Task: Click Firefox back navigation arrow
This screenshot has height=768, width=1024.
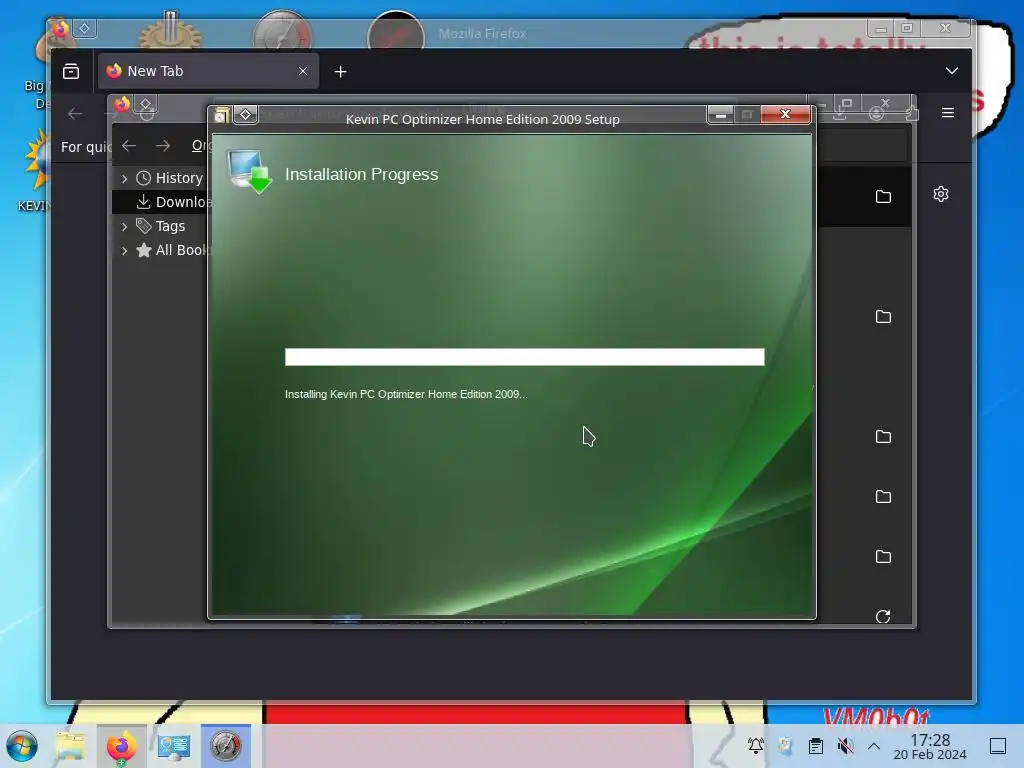Action: click(x=75, y=114)
